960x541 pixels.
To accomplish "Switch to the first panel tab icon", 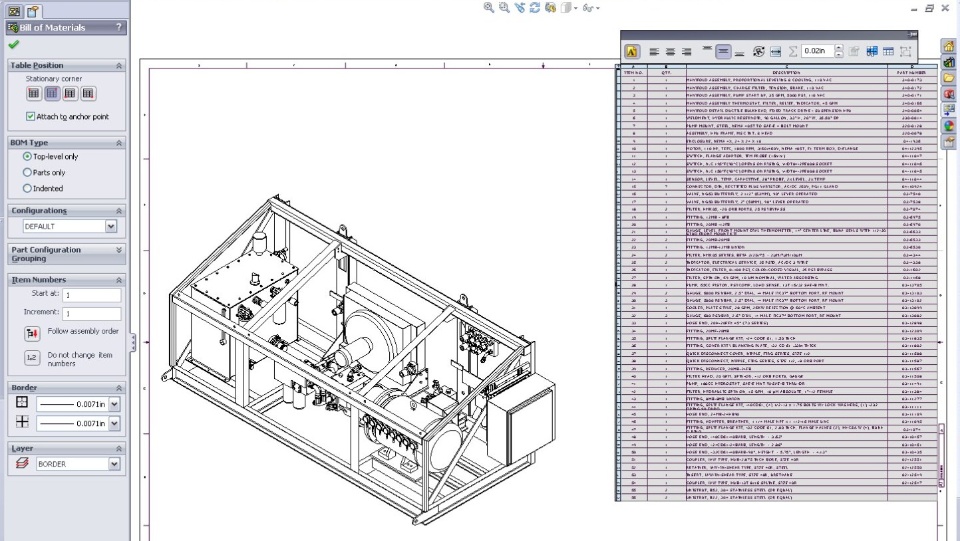I will coord(13,10).
